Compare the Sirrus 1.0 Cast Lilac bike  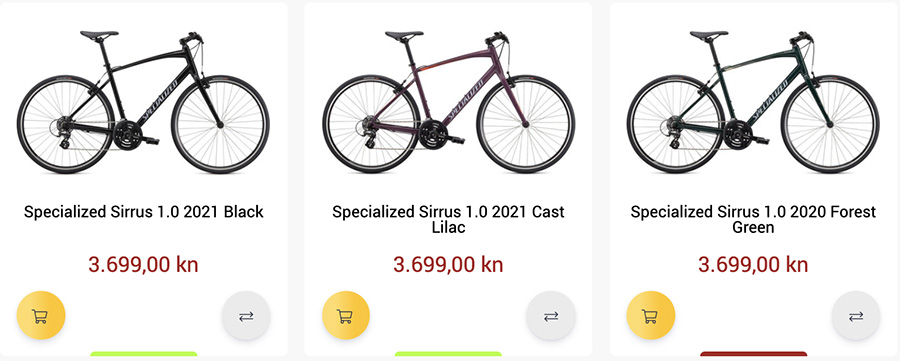[x=551, y=316]
